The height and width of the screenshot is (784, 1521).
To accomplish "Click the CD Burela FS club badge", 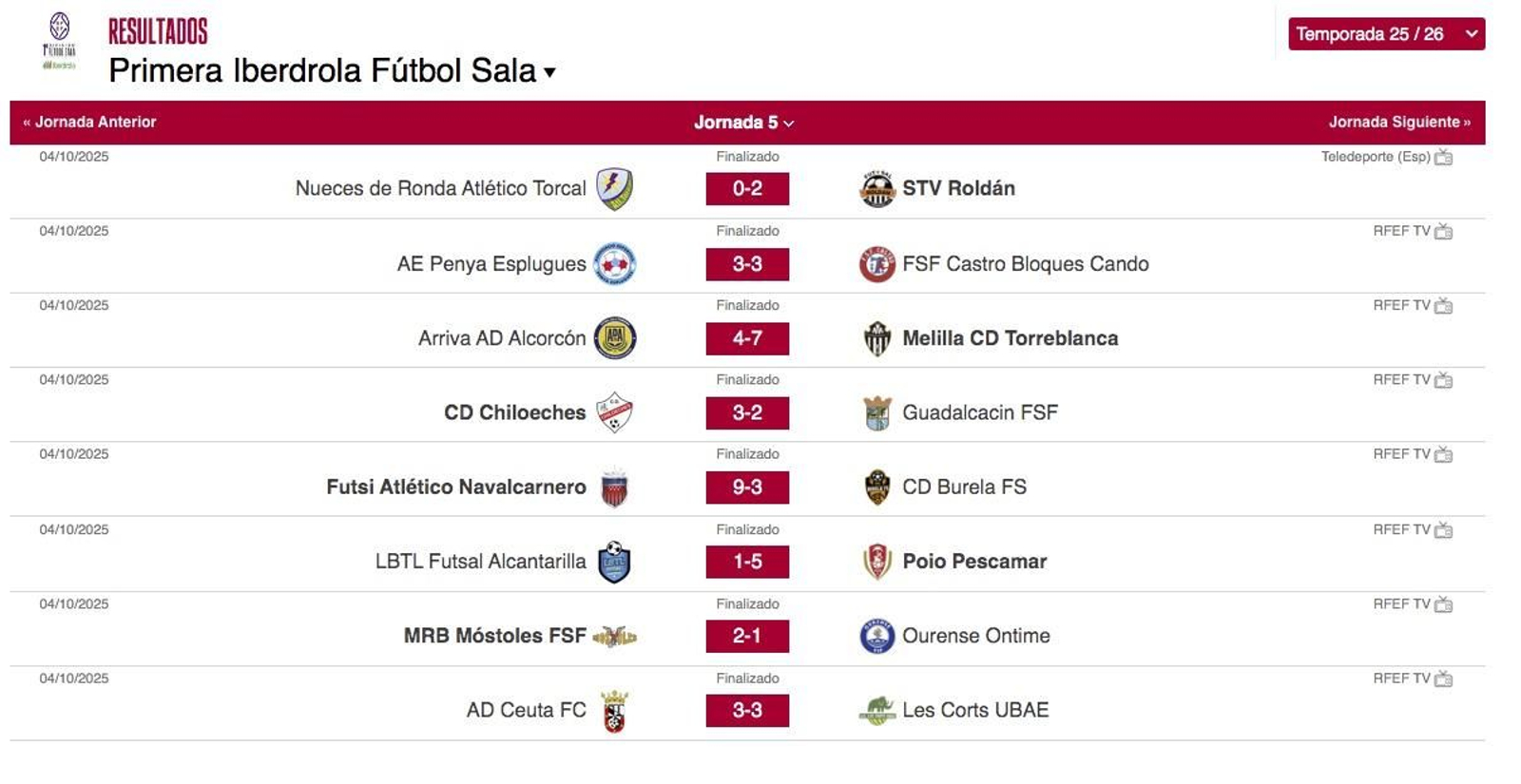I will (x=878, y=487).
